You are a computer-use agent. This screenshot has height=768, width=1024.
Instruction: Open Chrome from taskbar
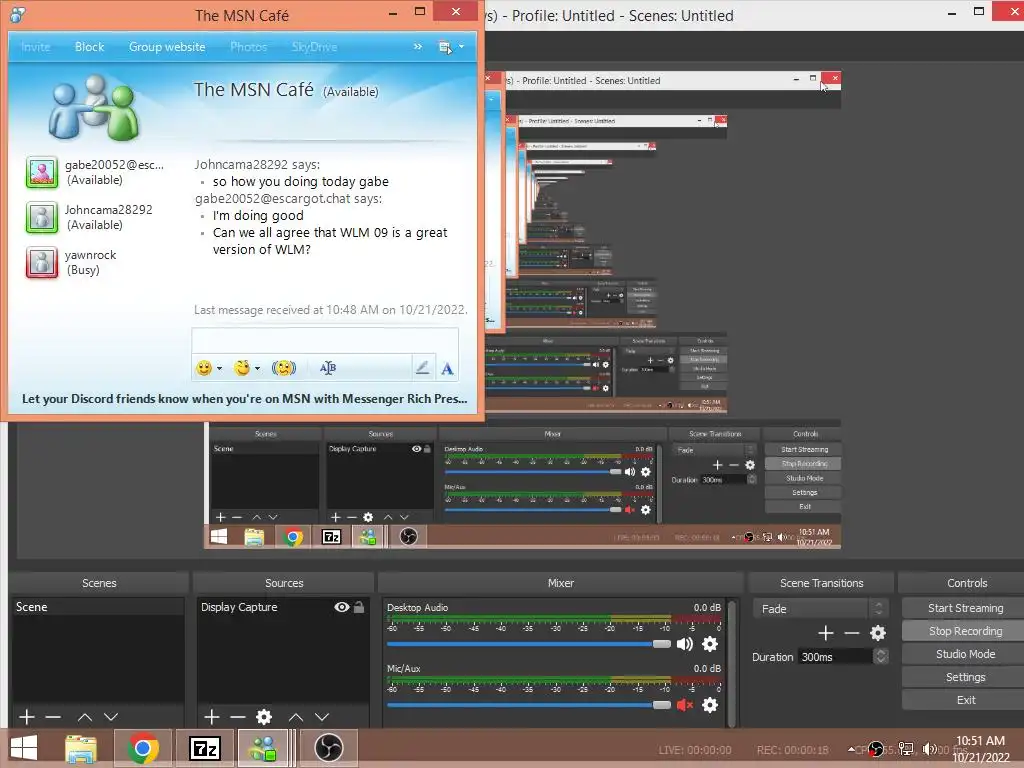143,748
